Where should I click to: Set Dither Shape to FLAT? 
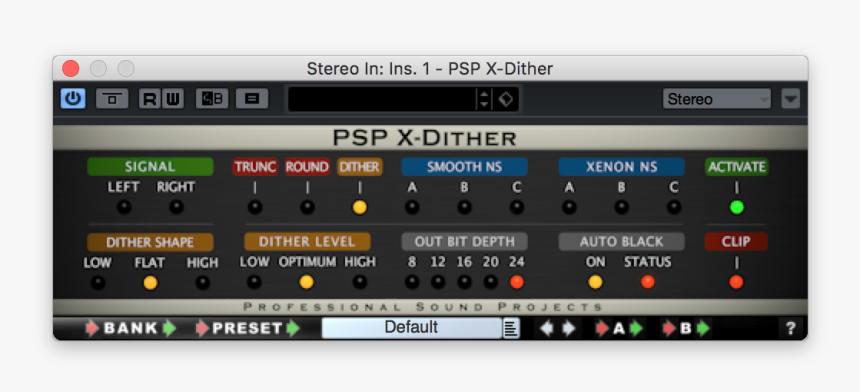150,283
